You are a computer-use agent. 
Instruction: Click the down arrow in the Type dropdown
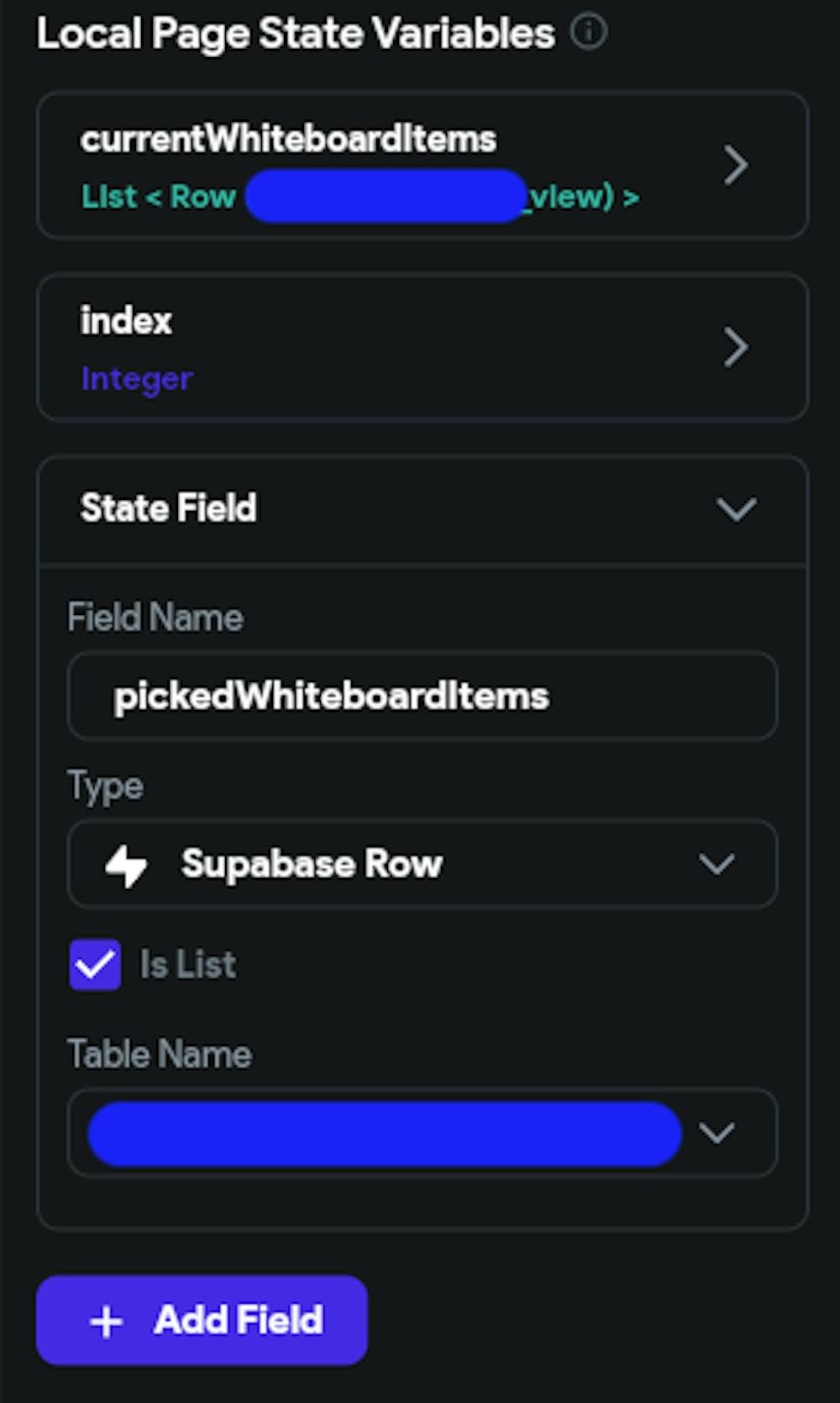[717, 864]
